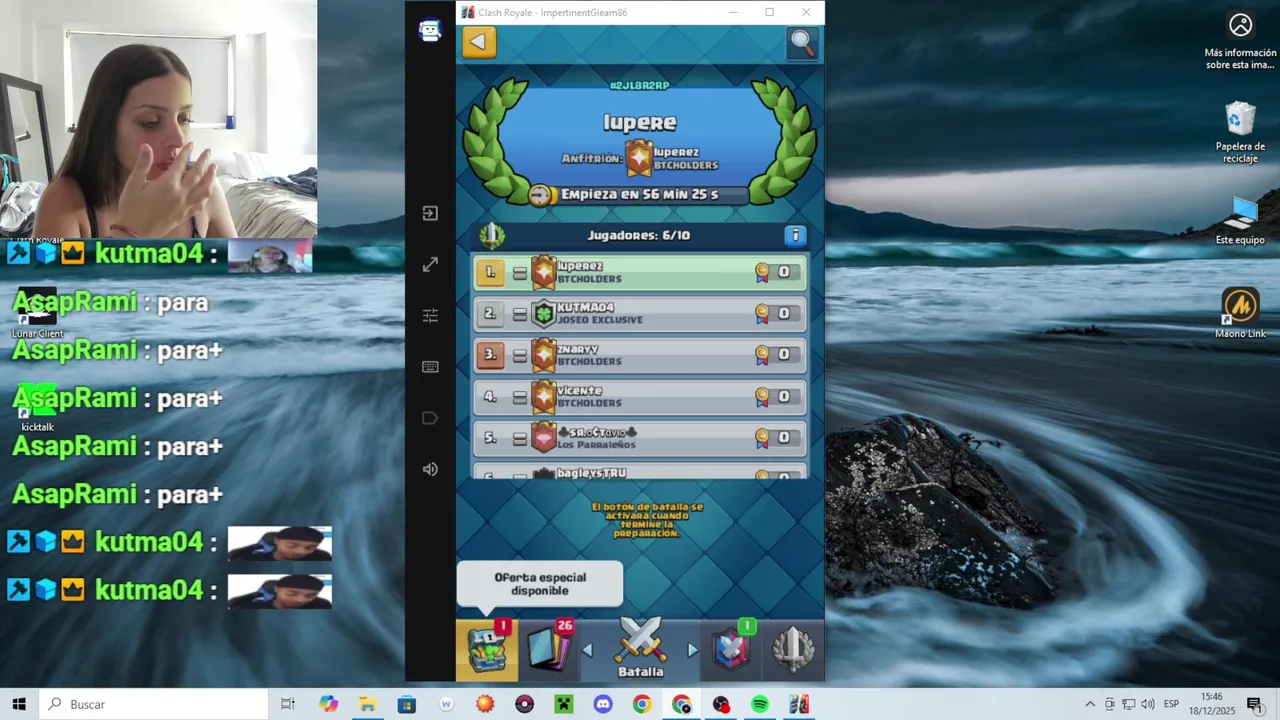Change the ESP input language indicator

[x=1171, y=704]
